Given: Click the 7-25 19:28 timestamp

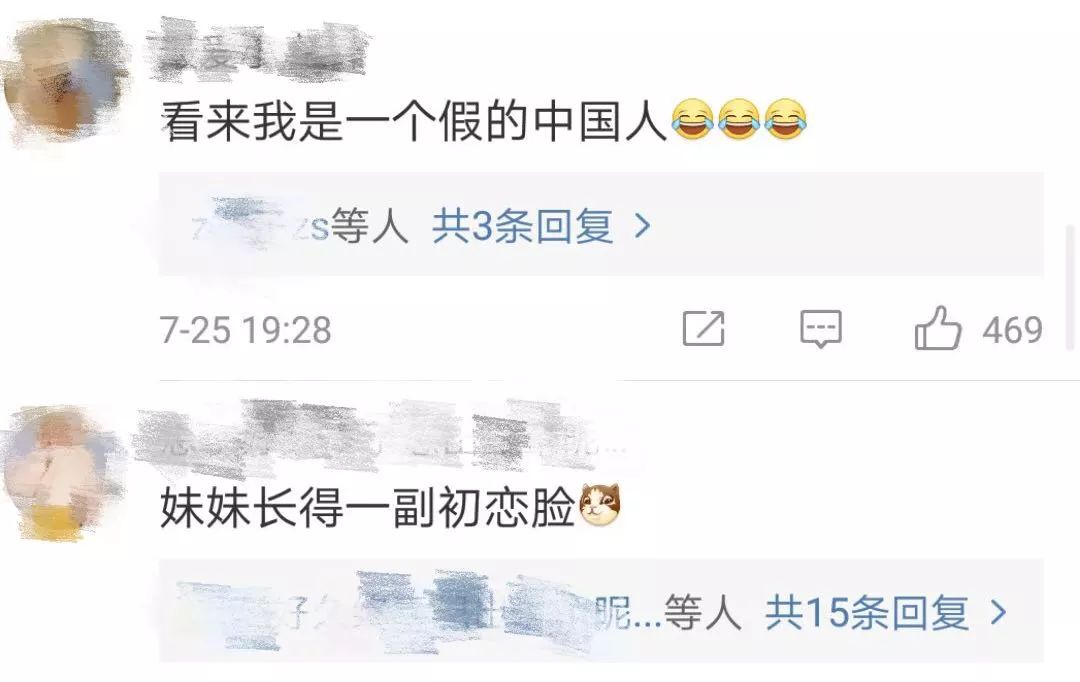Looking at the screenshot, I should 246,330.
